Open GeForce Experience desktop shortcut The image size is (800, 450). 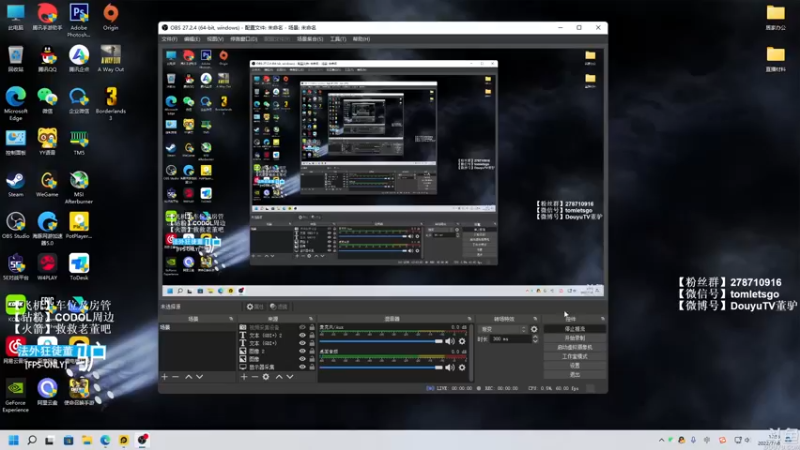tap(15, 395)
